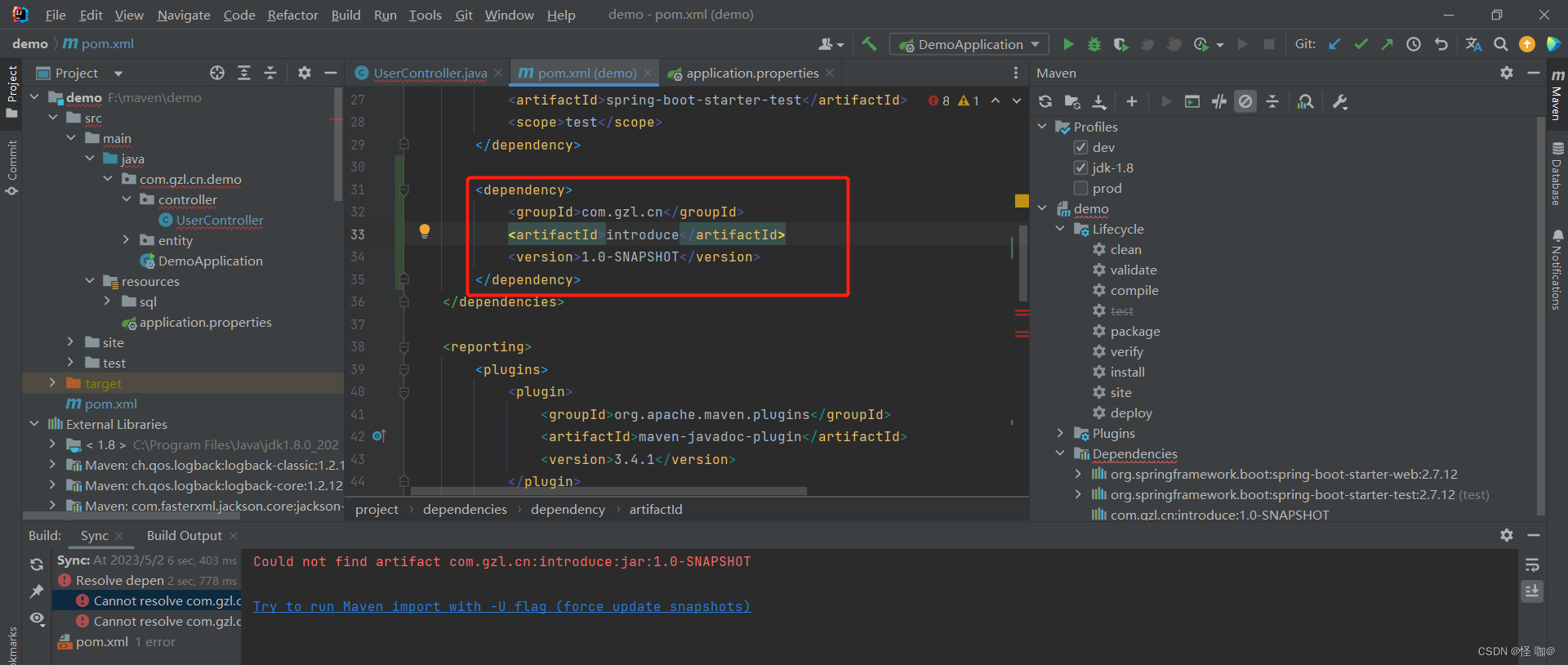This screenshot has width=1568, height=665.
Task: Build project with hammer icon
Action: point(869,44)
